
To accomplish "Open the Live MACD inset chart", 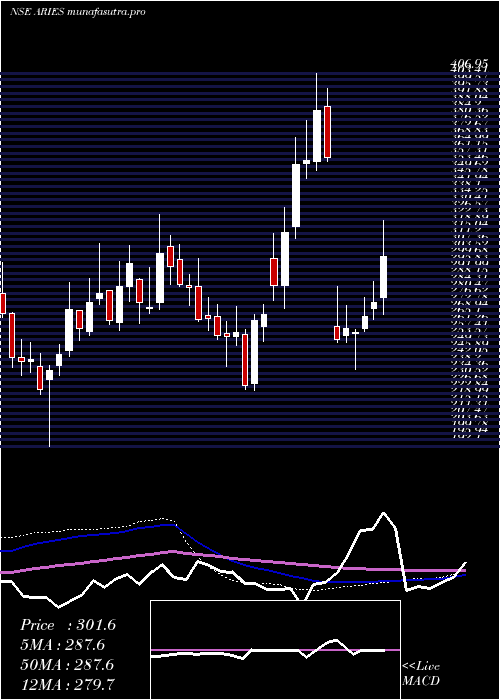I will click(x=275, y=650).
